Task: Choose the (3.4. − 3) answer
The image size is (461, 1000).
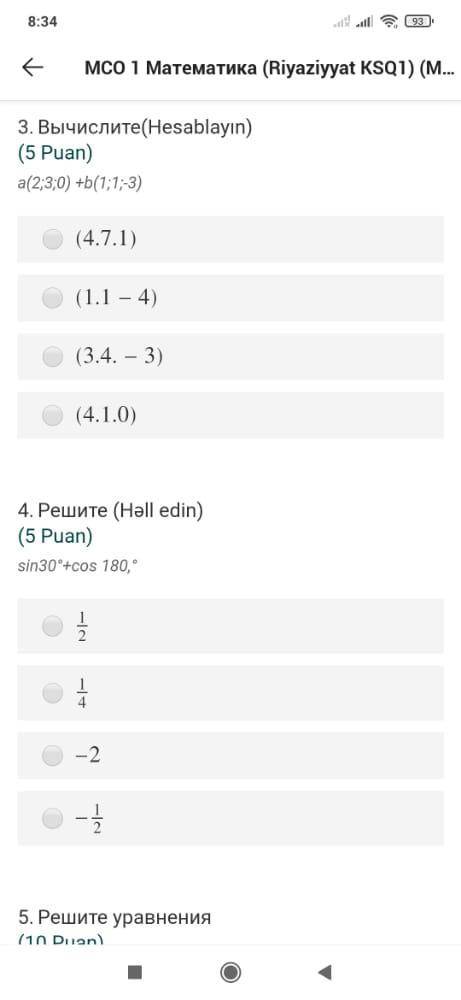Action: 230,357
